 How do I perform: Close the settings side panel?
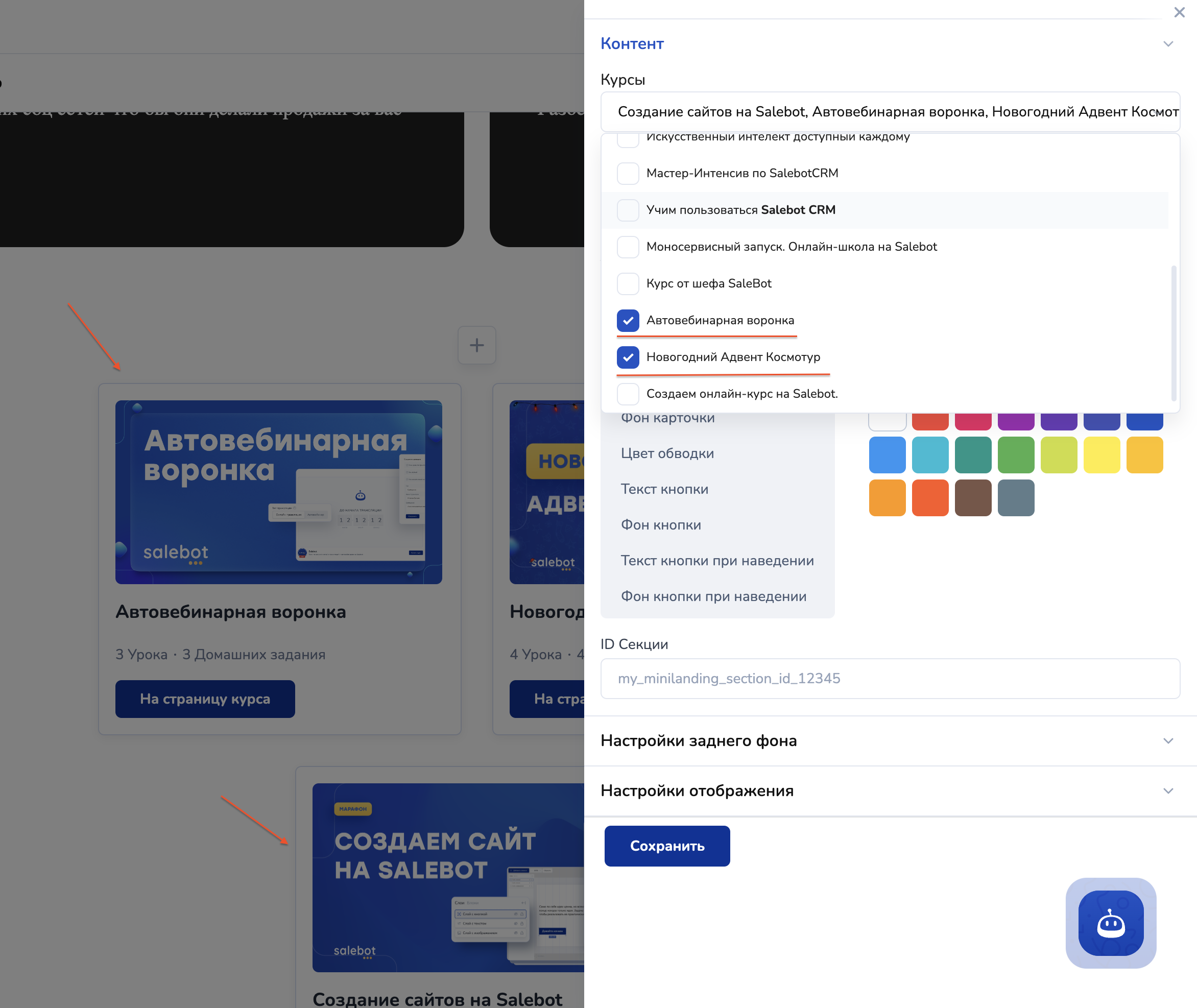click(1179, 12)
